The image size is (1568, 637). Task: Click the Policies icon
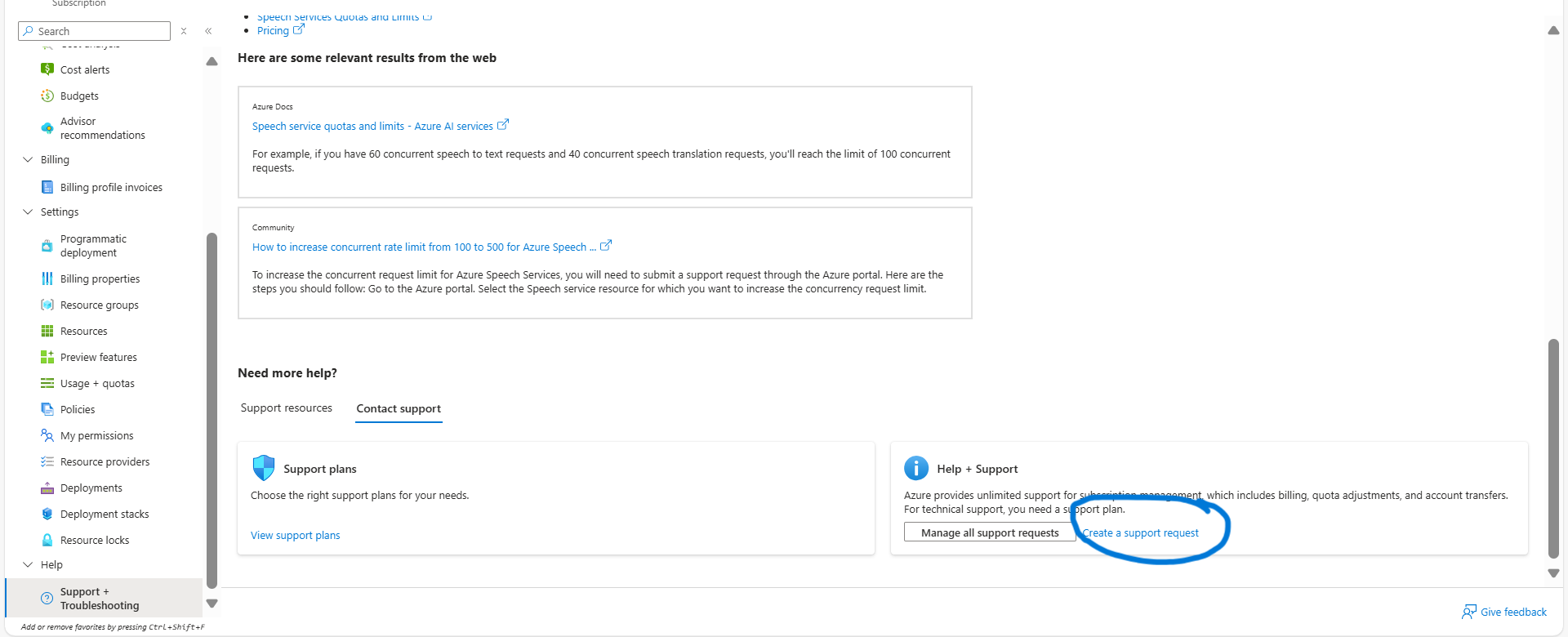tap(47, 409)
